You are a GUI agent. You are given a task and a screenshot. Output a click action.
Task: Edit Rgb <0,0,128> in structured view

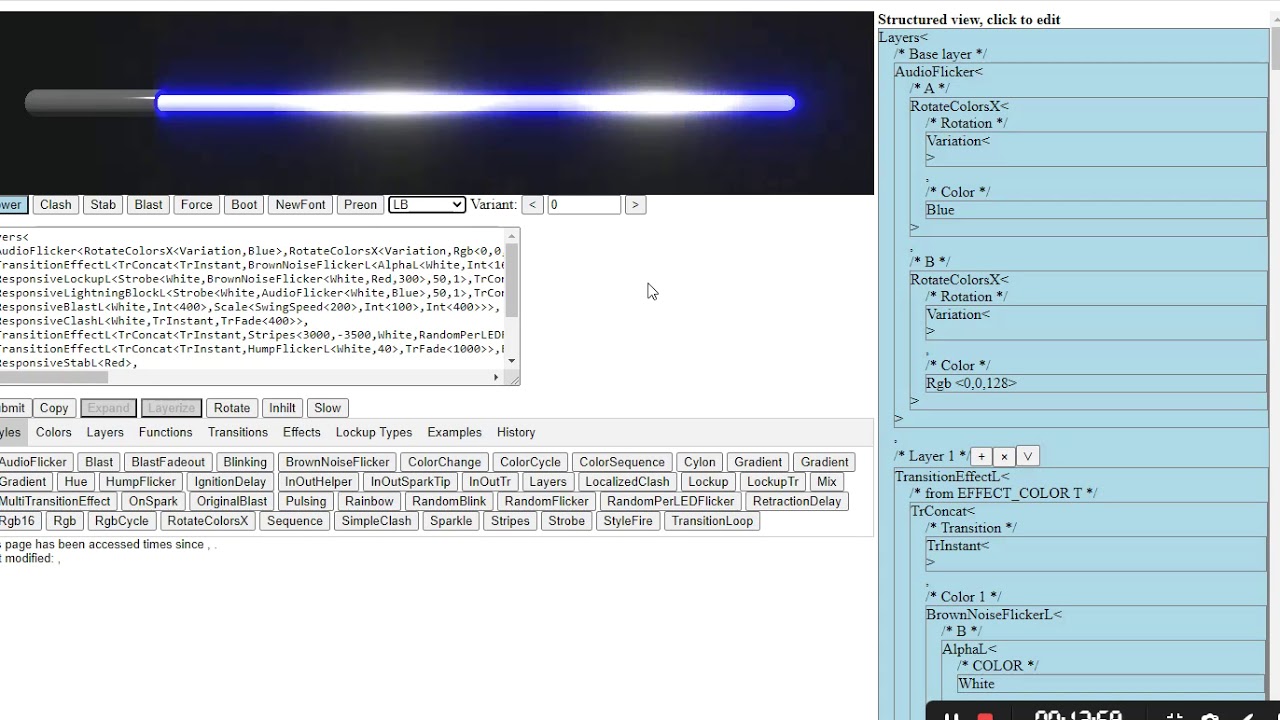coord(1095,383)
